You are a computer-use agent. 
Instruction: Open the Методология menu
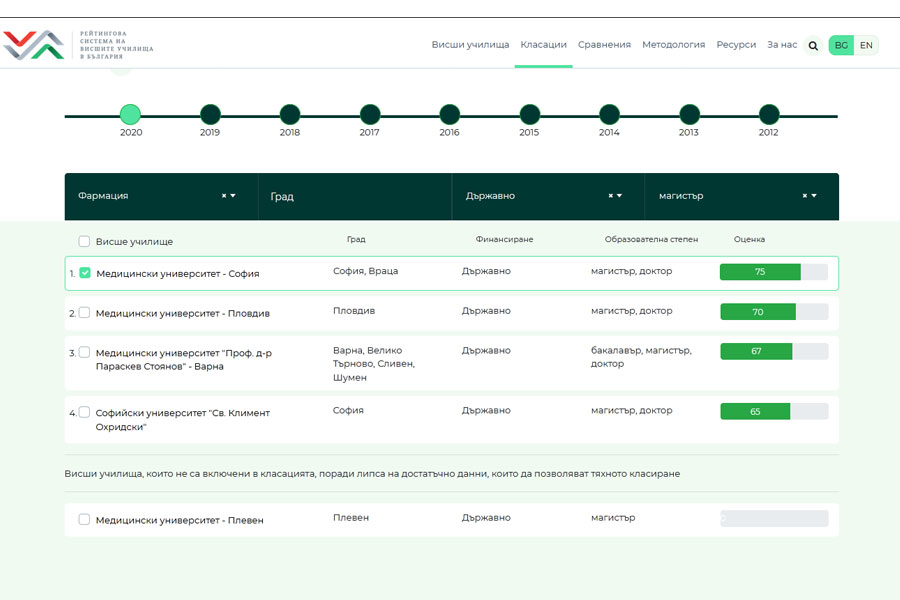point(673,45)
